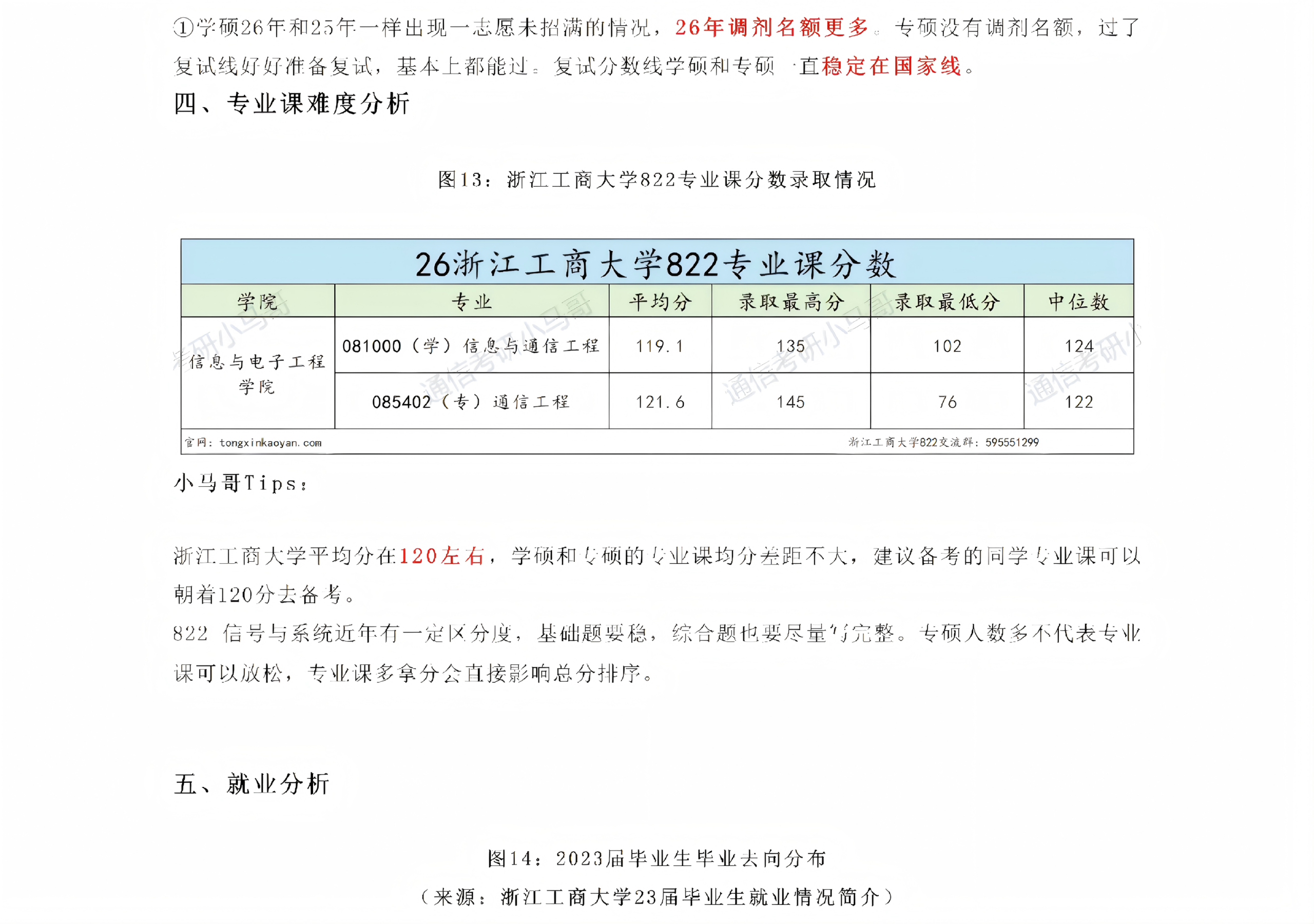
Task: Click the table title 26浙江工商大学822专业课分数
Action: point(656,264)
